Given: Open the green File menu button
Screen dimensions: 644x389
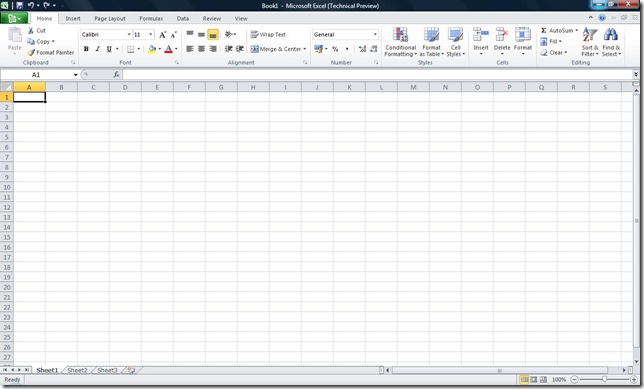Looking at the screenshot, I should tap(14, 18).
